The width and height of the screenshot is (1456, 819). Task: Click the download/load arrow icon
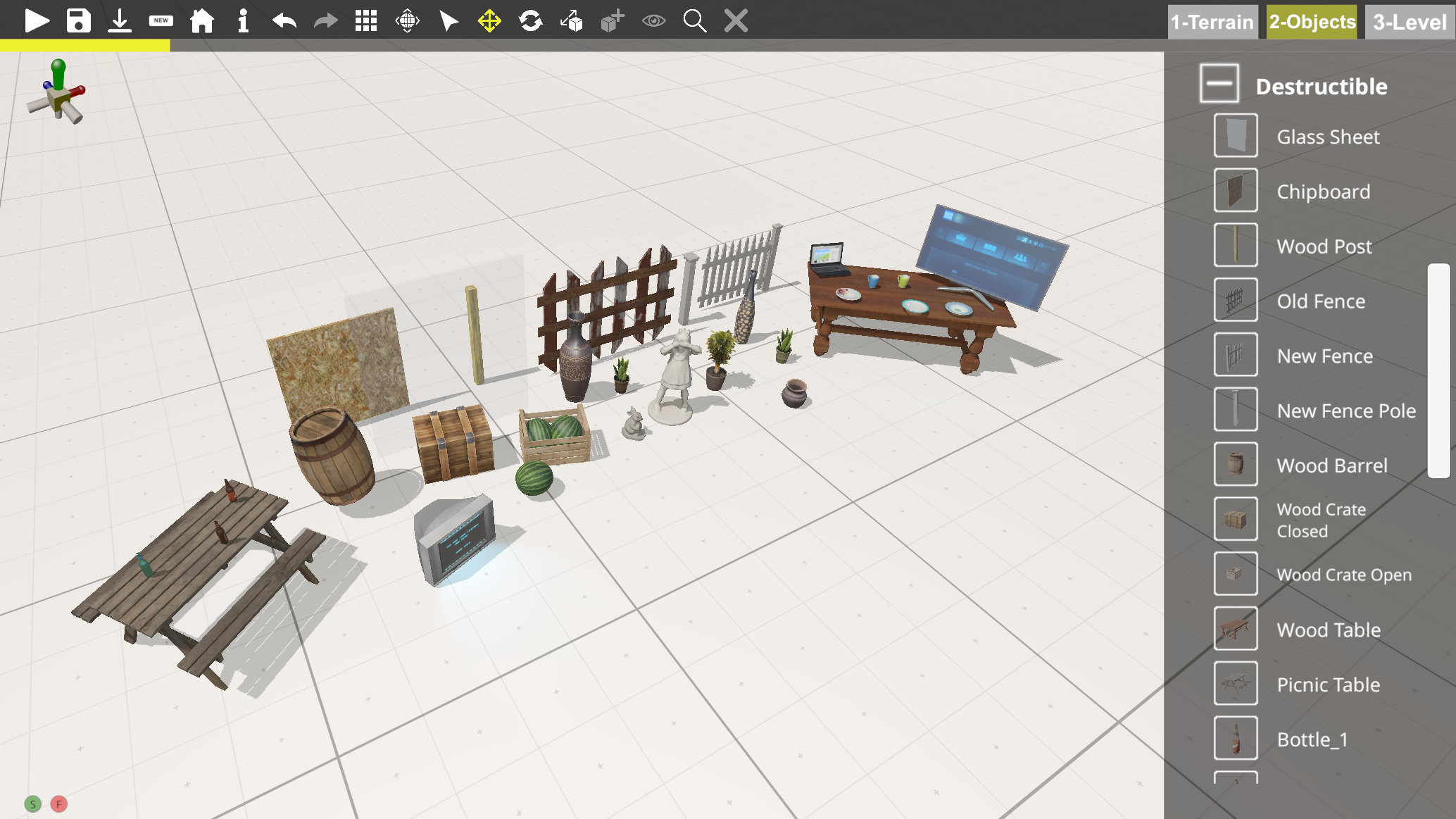[120, 20]
